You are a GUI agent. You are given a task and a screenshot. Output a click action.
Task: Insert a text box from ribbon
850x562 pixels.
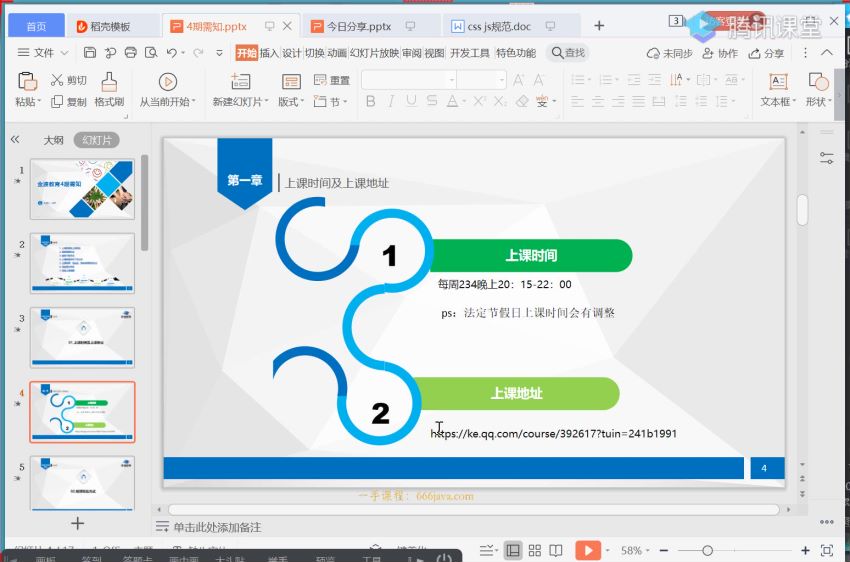pos(778,82)
